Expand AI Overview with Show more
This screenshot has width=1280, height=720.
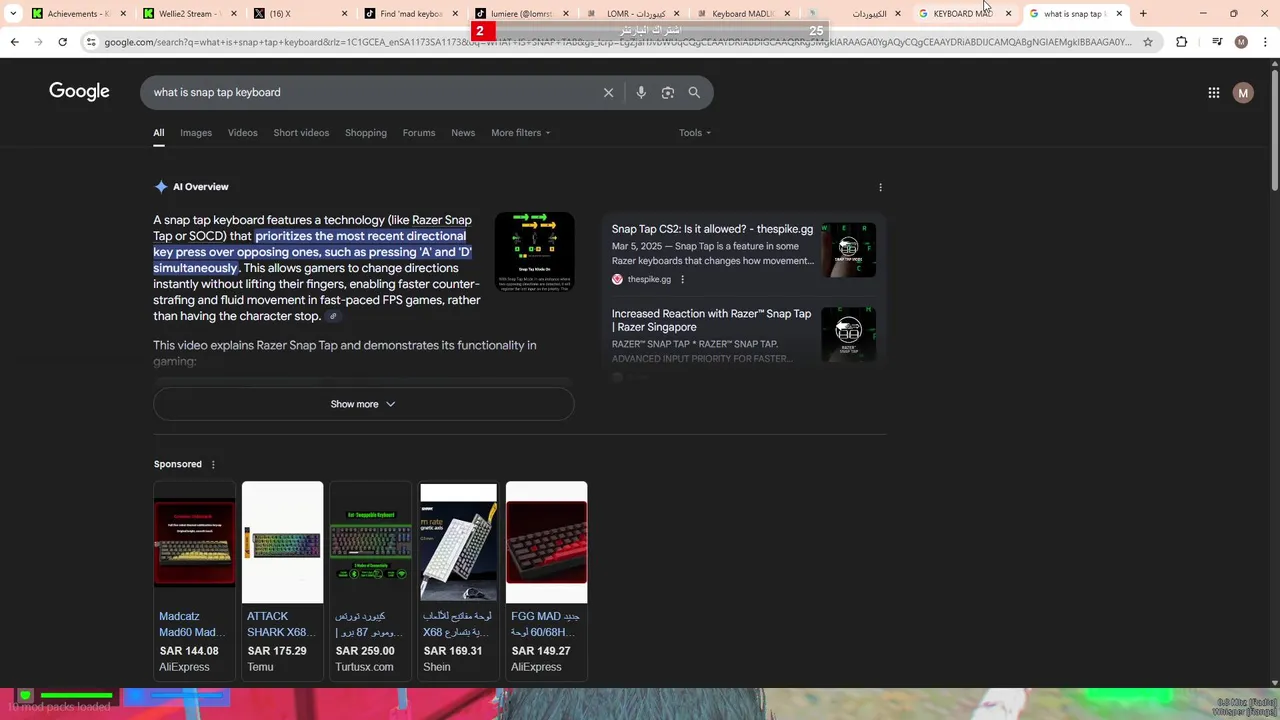[x=363, y=404]
